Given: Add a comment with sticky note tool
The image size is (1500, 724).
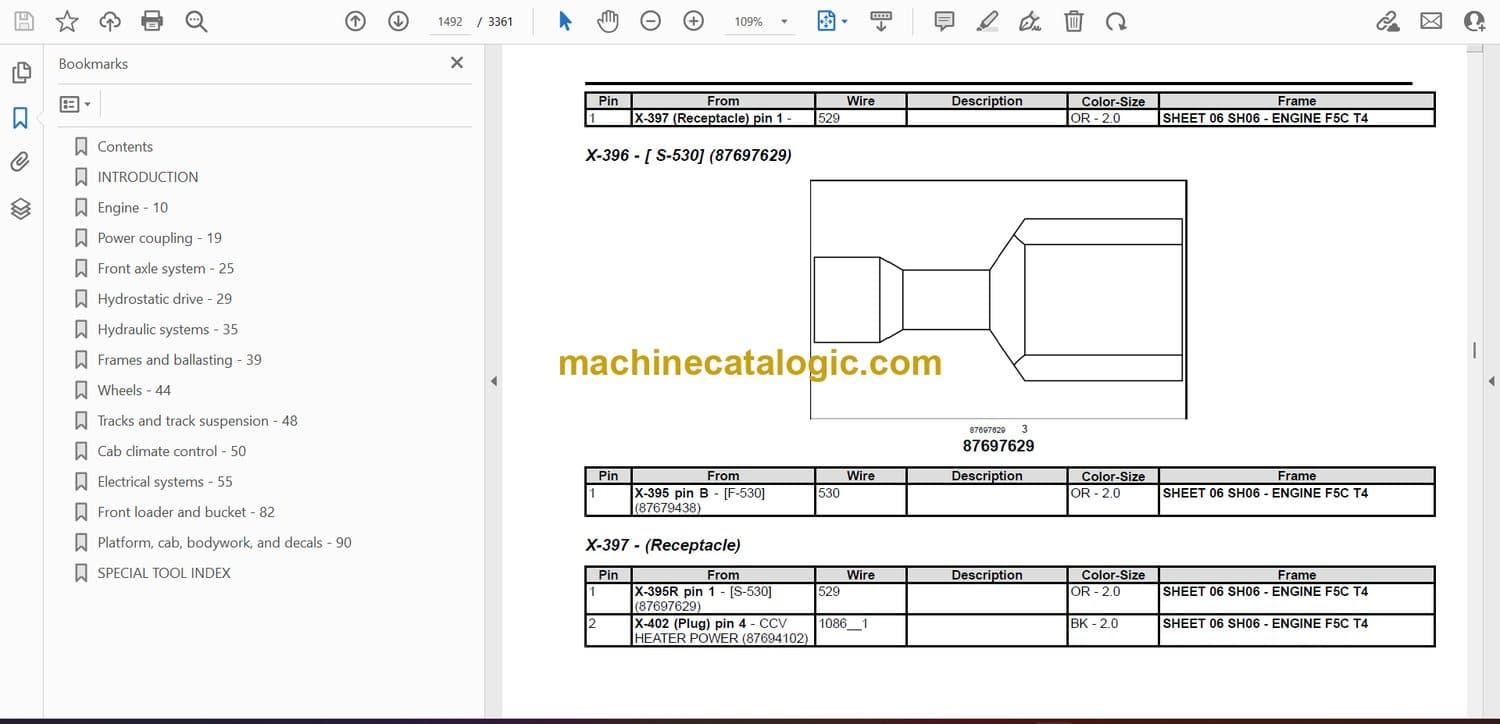Looking at the screenshot, I should point(944,21).
